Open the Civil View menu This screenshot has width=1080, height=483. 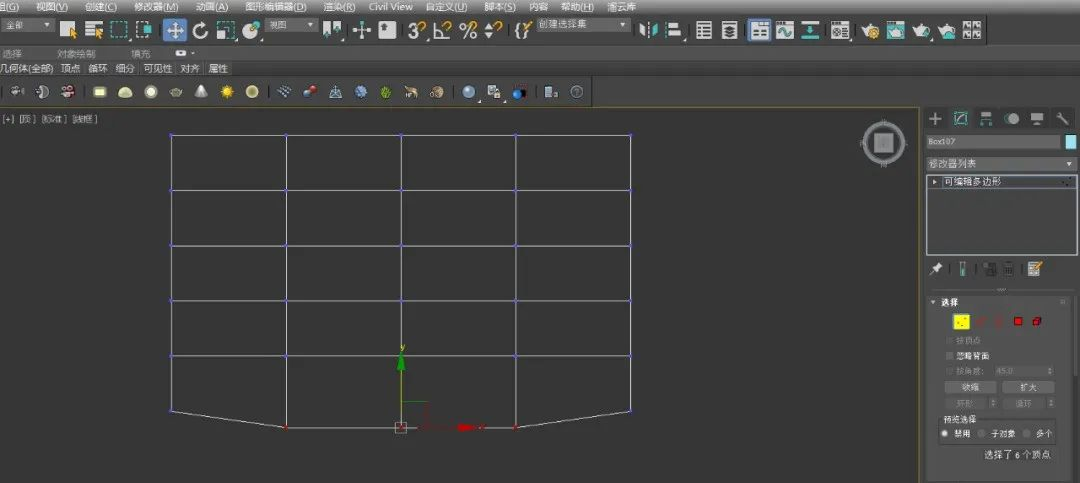point(391,6)
